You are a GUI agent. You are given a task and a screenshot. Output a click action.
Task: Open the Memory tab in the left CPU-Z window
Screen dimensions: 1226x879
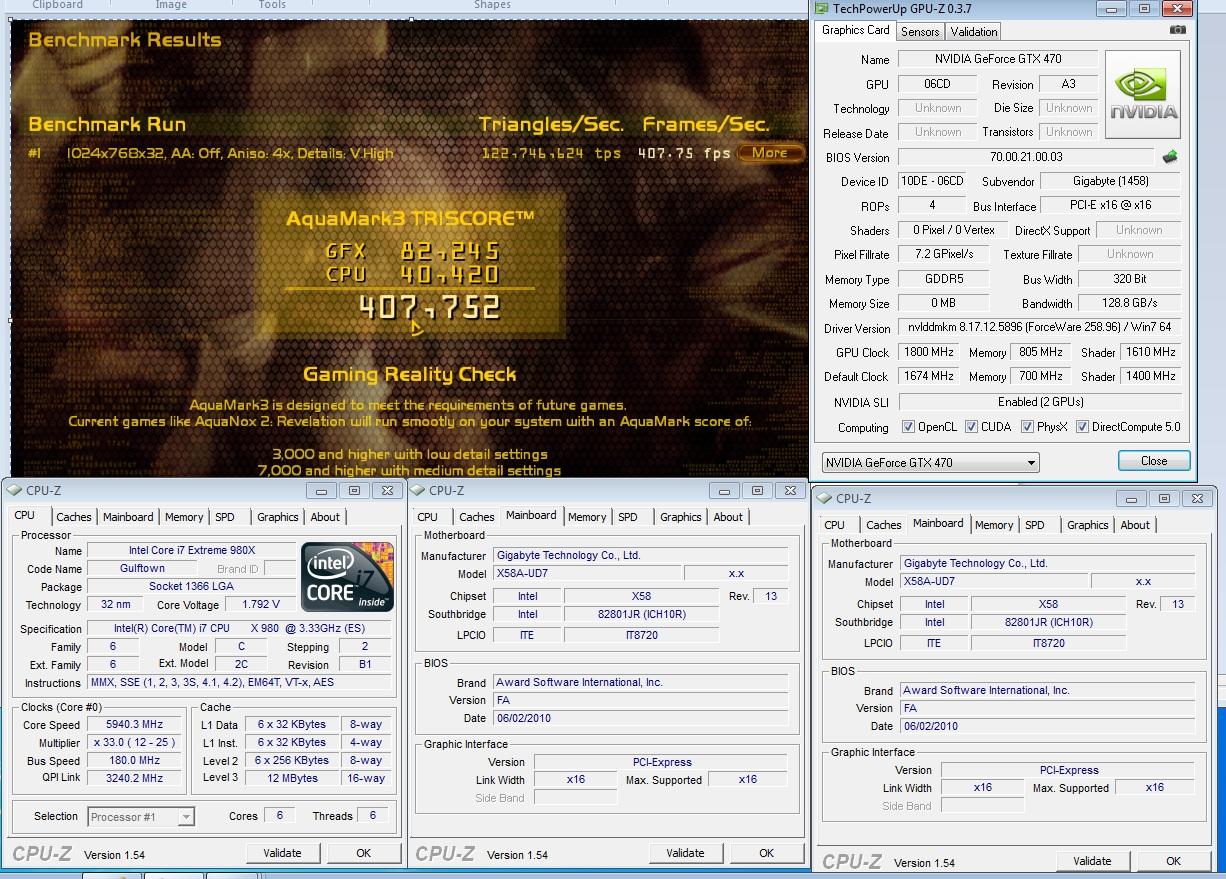(183, 517)
